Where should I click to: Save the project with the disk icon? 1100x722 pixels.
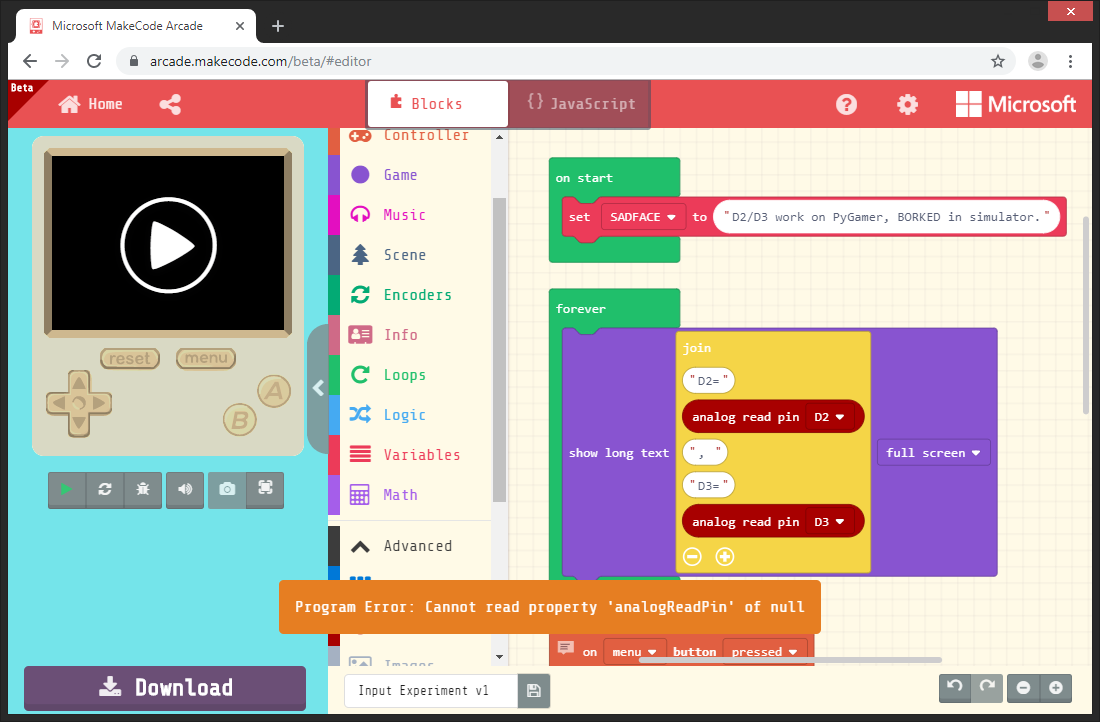coord(534,691)
